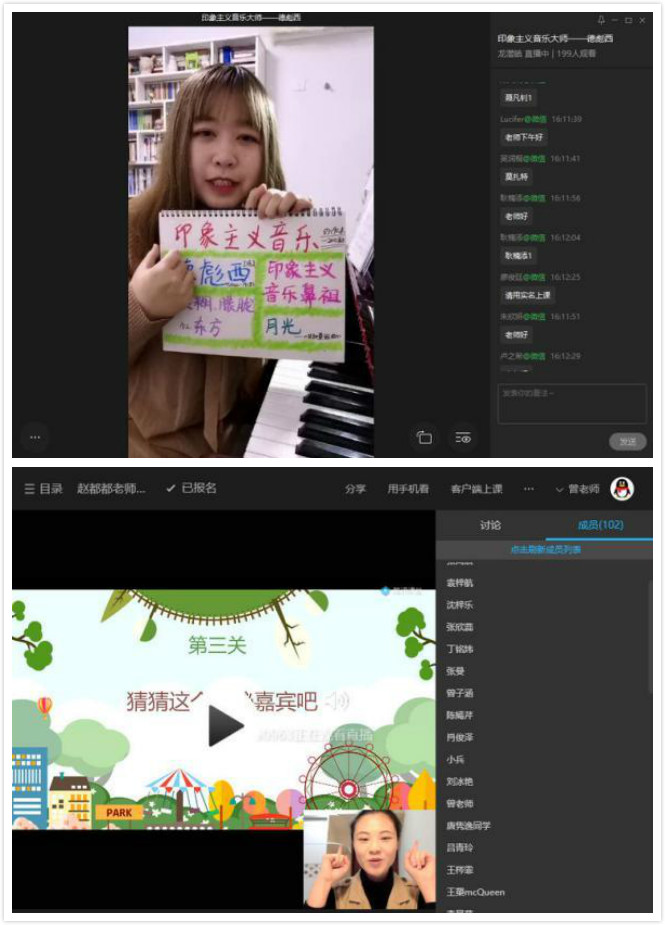Click the 老师下午好 chat message
665x925 pixels.
[x=523, y=137]
